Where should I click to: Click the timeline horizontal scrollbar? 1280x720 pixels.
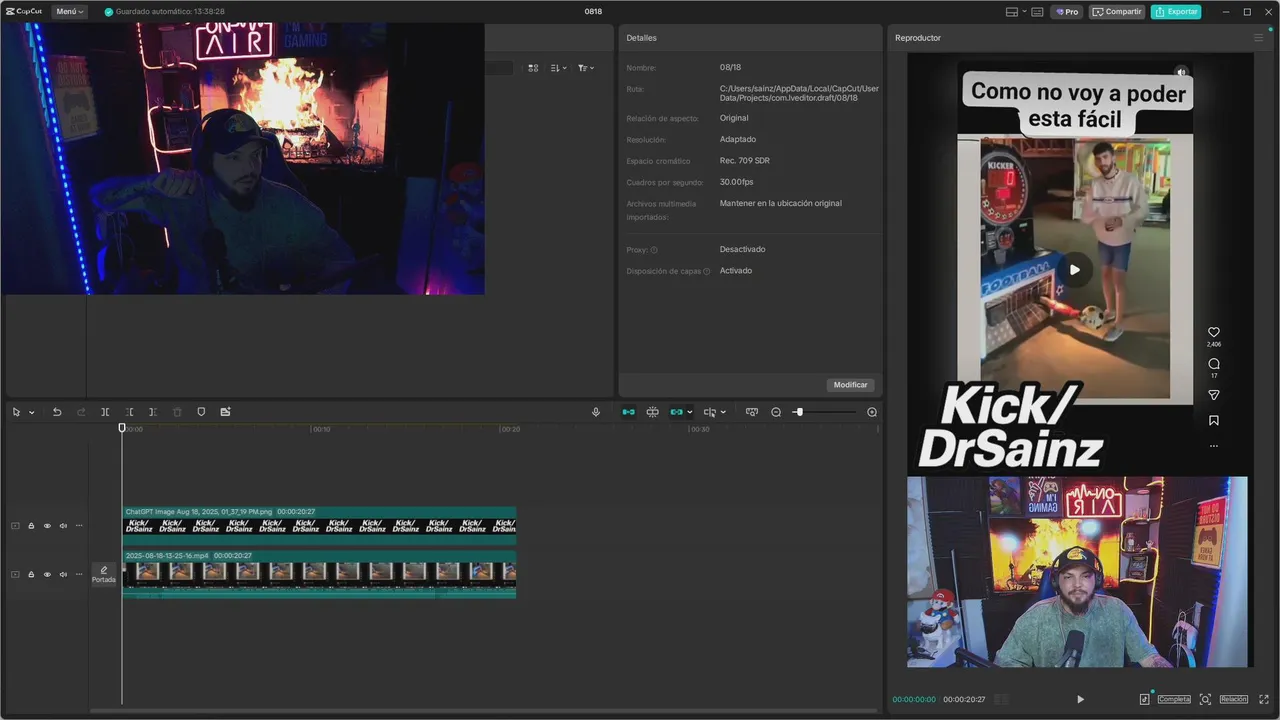click(x=484, y=711)
